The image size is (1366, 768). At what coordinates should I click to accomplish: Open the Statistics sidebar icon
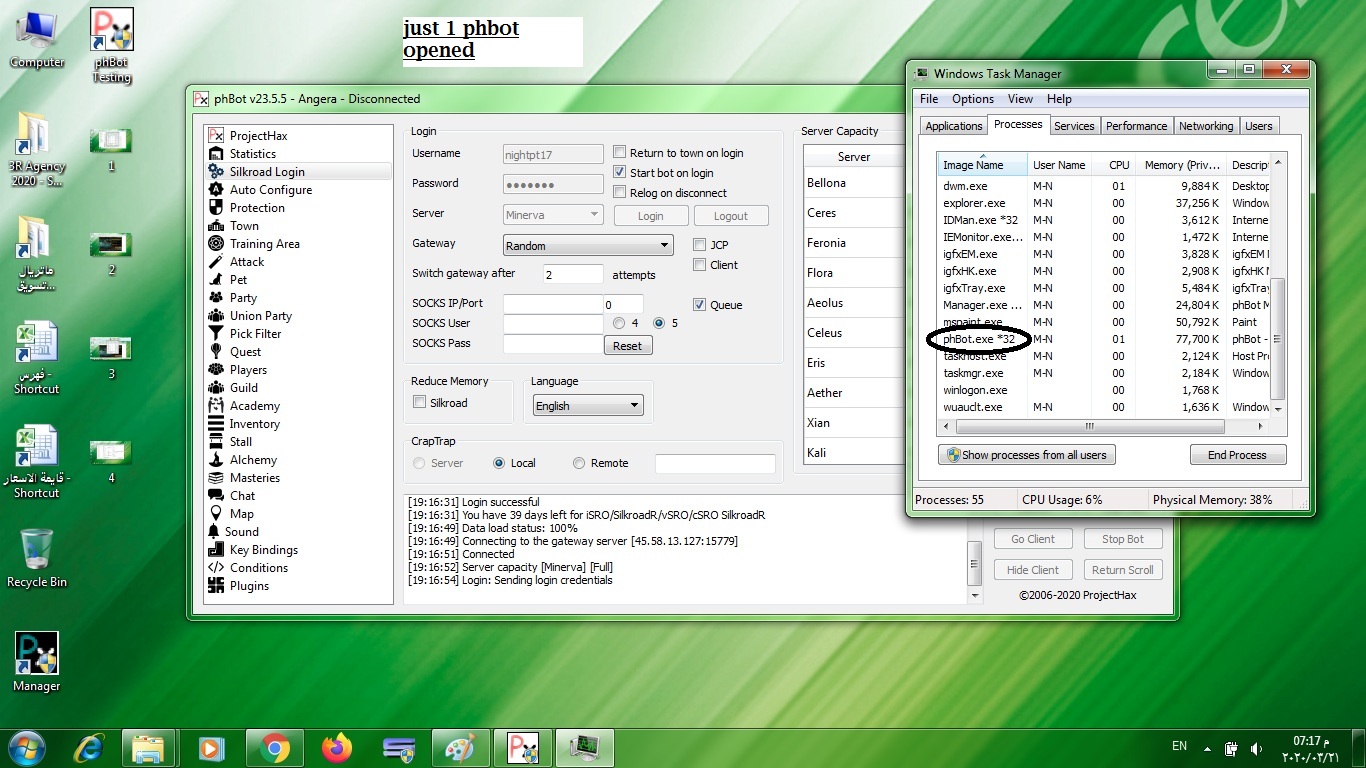coord(216,154)
